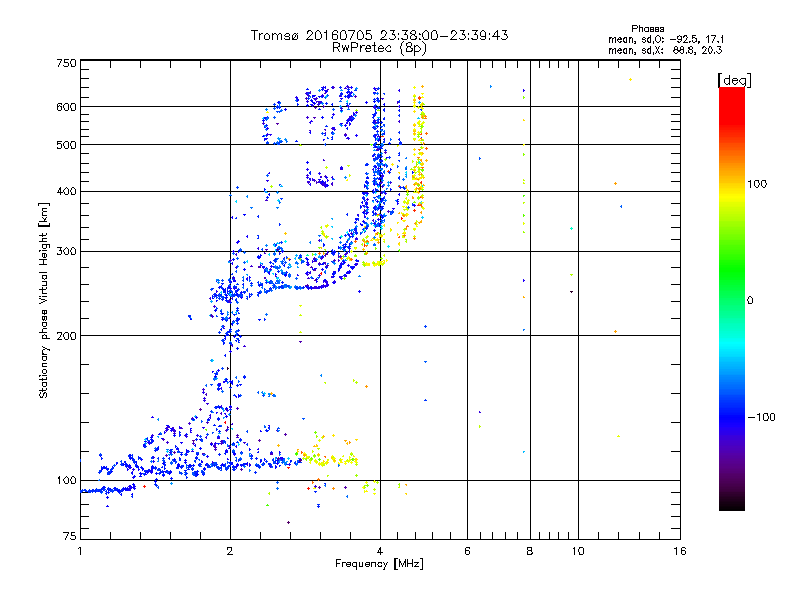The width and height of the screenshot is (800, 600).
Task: Click the x-axis tick label '8'
Action: coord(530,551)
